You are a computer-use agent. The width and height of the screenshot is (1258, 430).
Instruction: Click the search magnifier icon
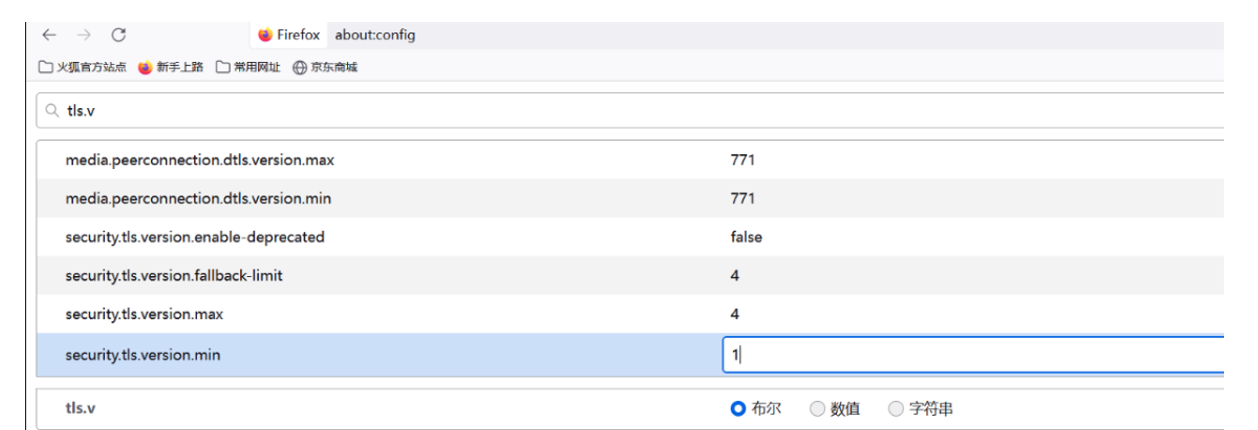(52, 112)
